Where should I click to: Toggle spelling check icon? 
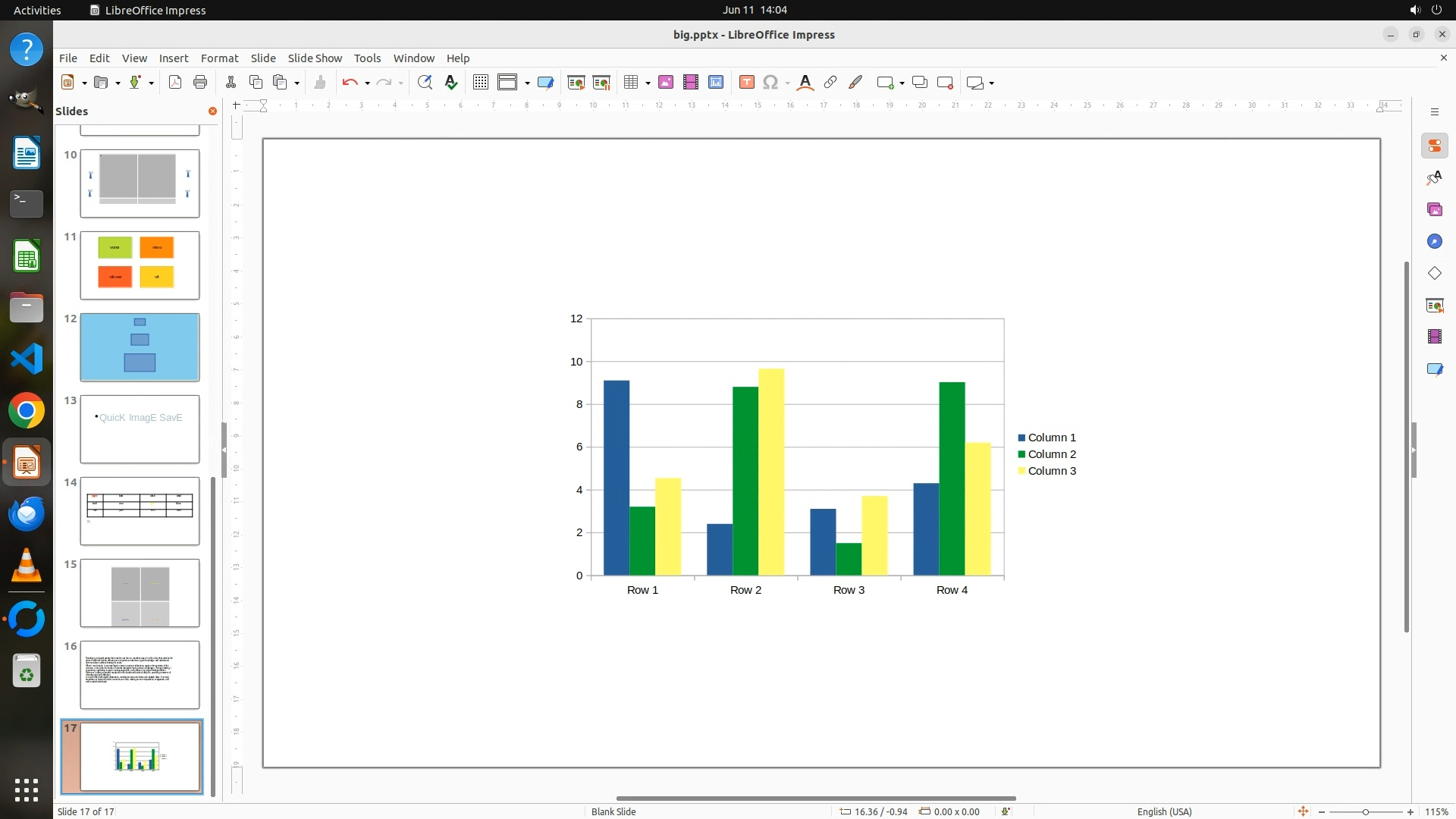click(451, 83)
